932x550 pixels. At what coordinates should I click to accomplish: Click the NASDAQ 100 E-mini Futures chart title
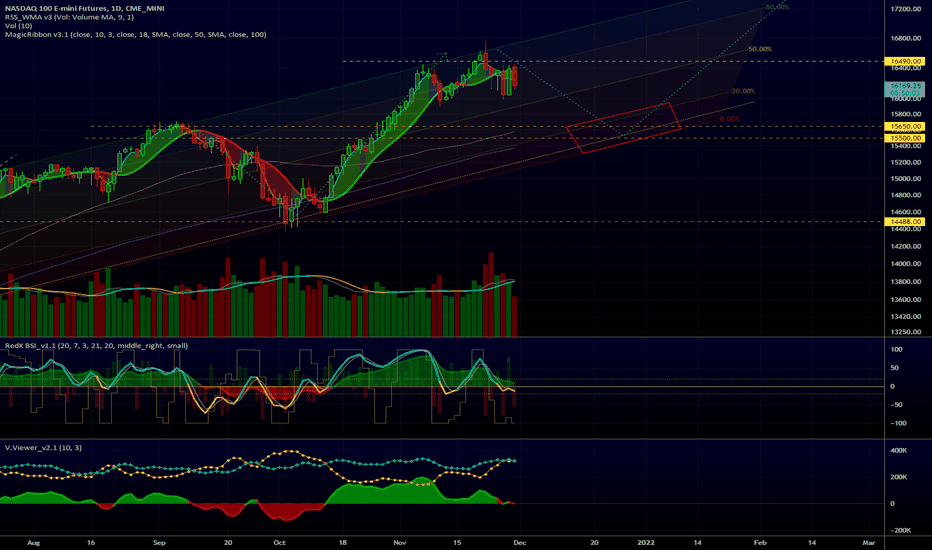(84, 8)
